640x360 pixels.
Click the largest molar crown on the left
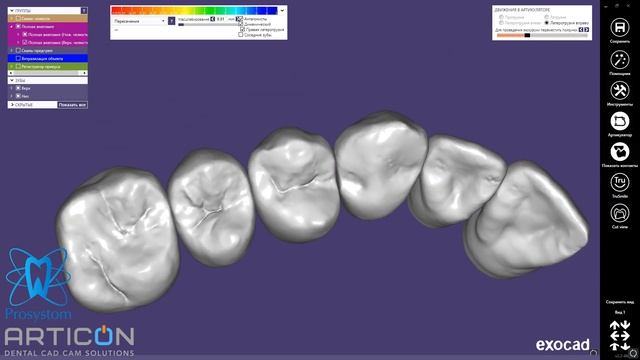(118, 239)
